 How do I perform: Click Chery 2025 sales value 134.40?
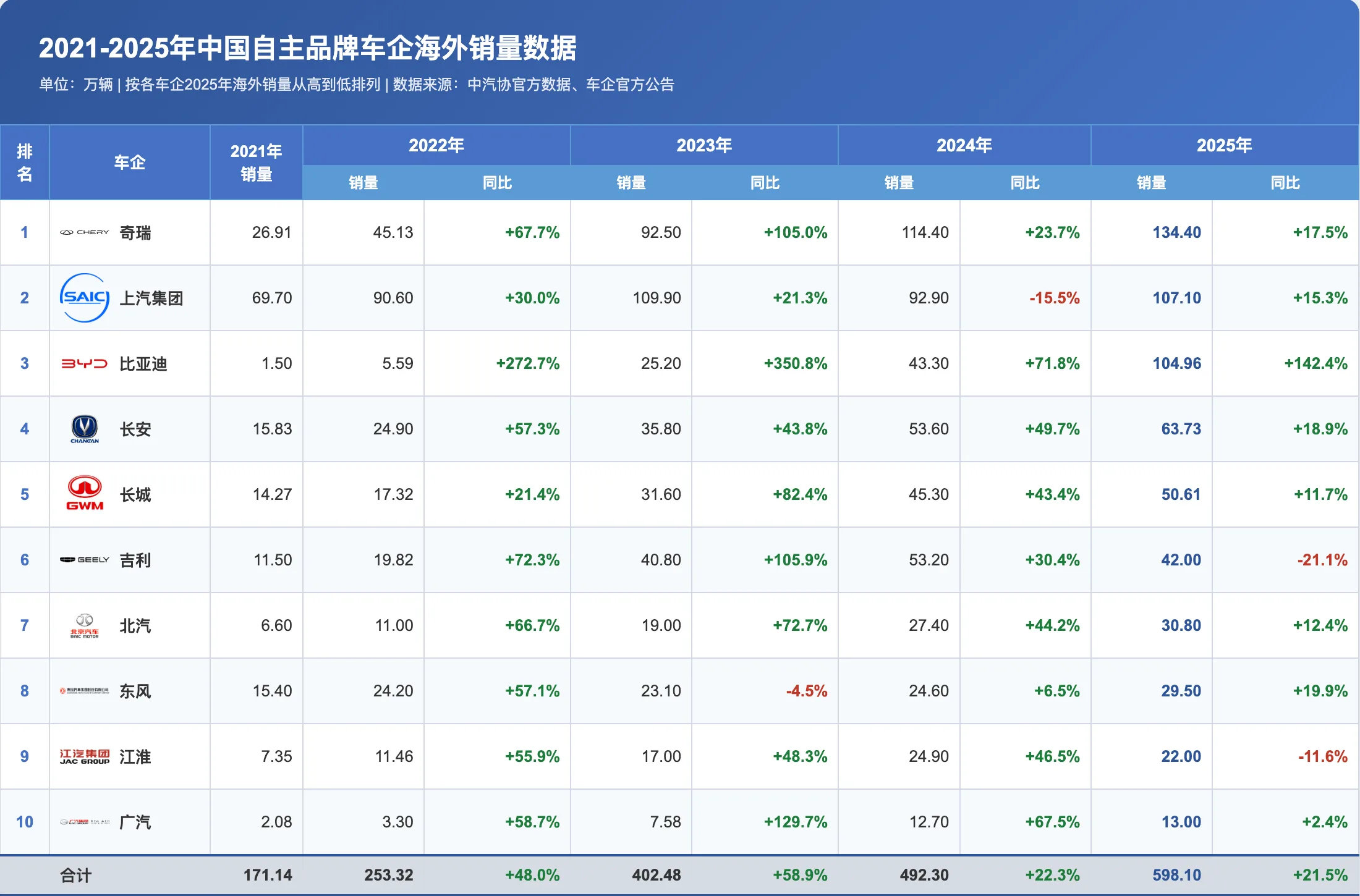pyautogui.click(x=1177, y=232)
